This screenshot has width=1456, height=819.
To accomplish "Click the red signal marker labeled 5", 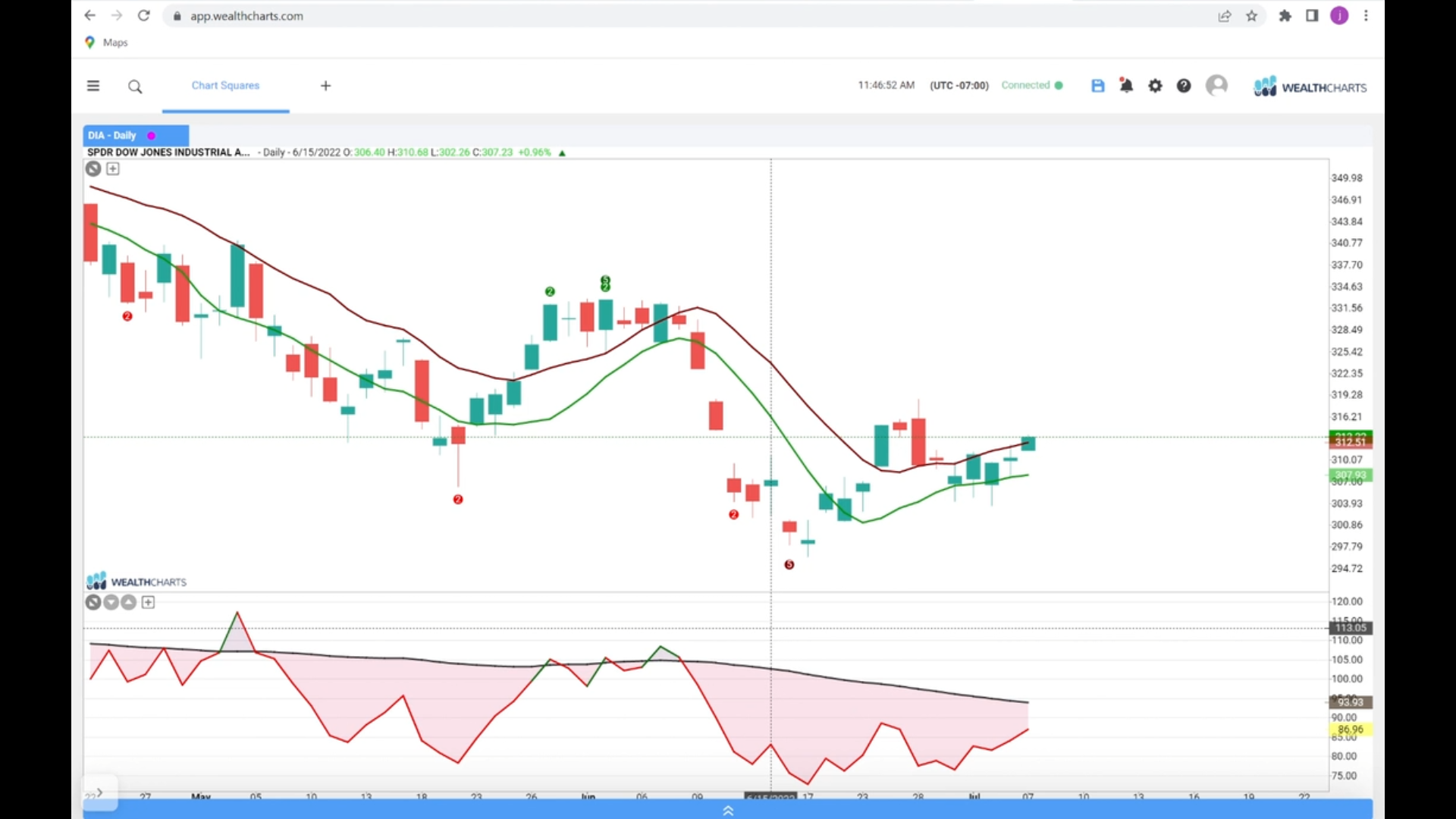I will click(x=789, y=564).
